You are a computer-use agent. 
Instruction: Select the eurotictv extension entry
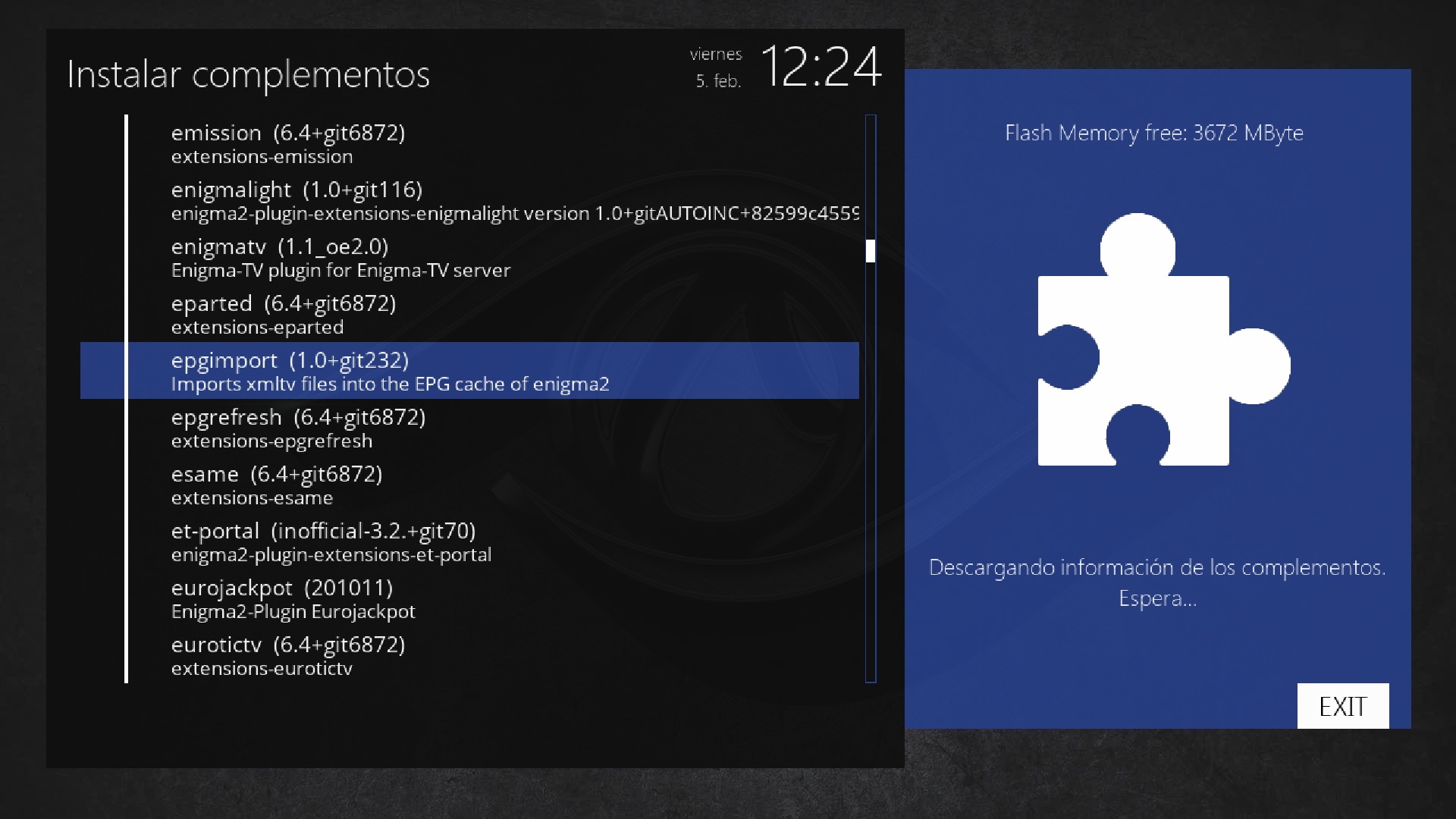tap(288, 654)
